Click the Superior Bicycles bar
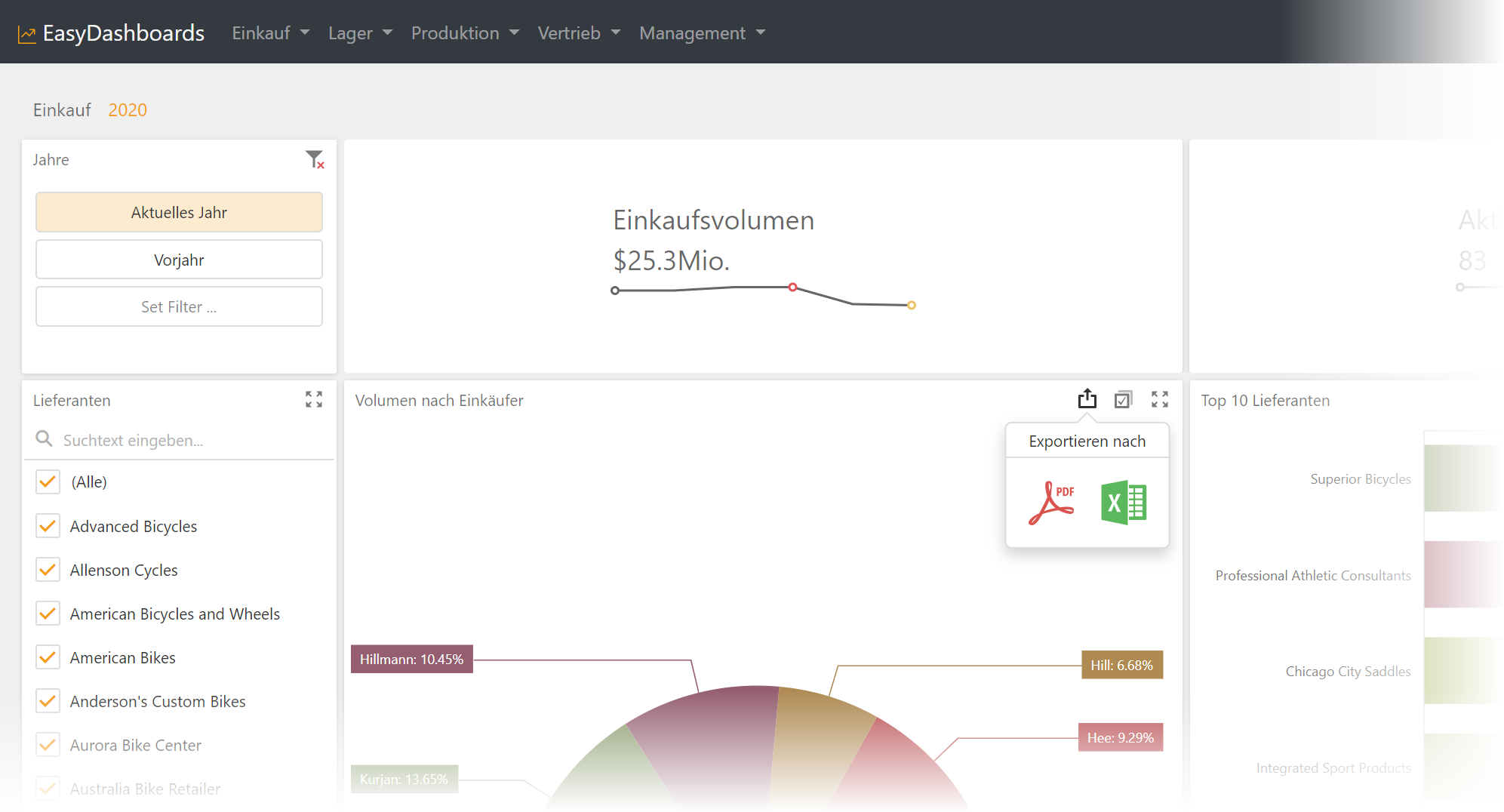1504x812 pixels. tap(1462, 478)
